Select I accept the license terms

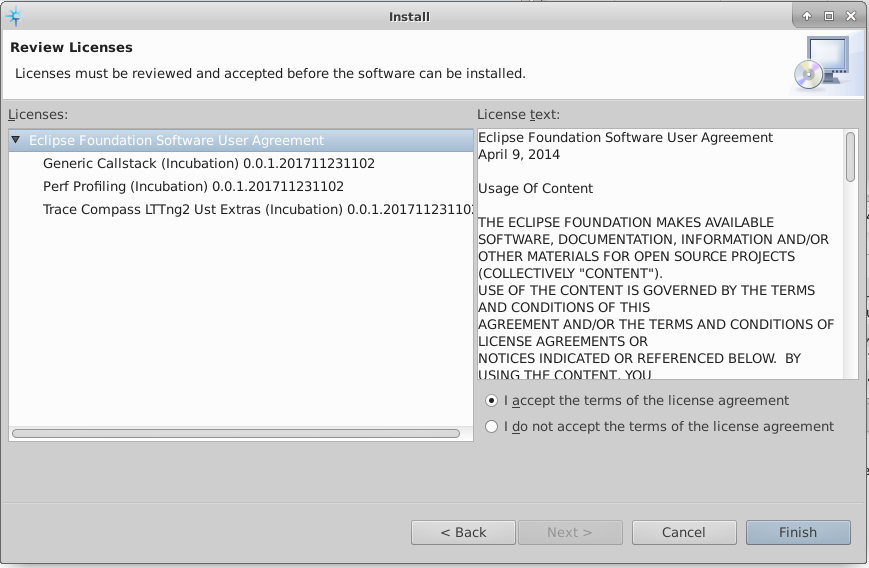[491, 401]
